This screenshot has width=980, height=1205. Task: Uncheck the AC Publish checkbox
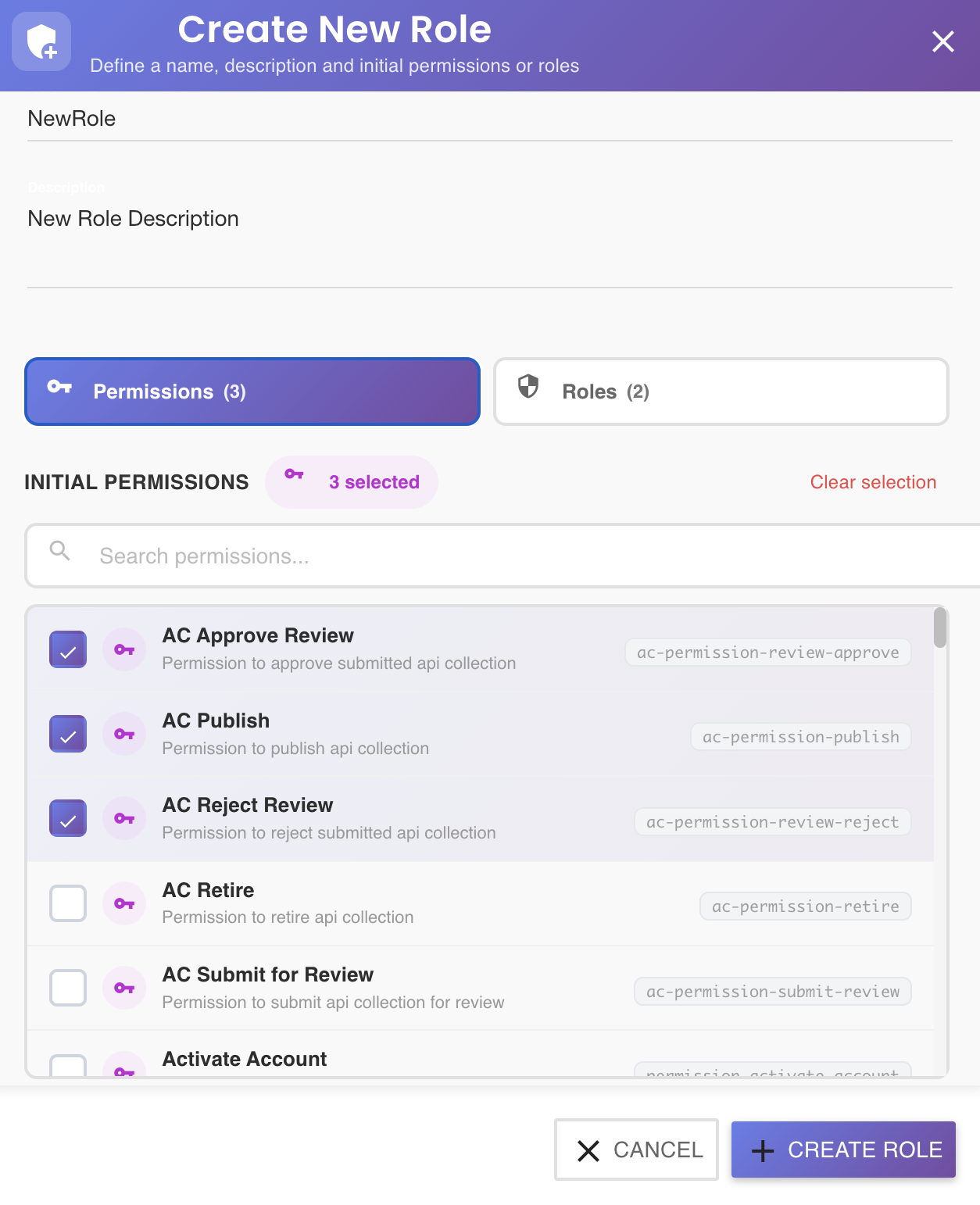[68, 734]
